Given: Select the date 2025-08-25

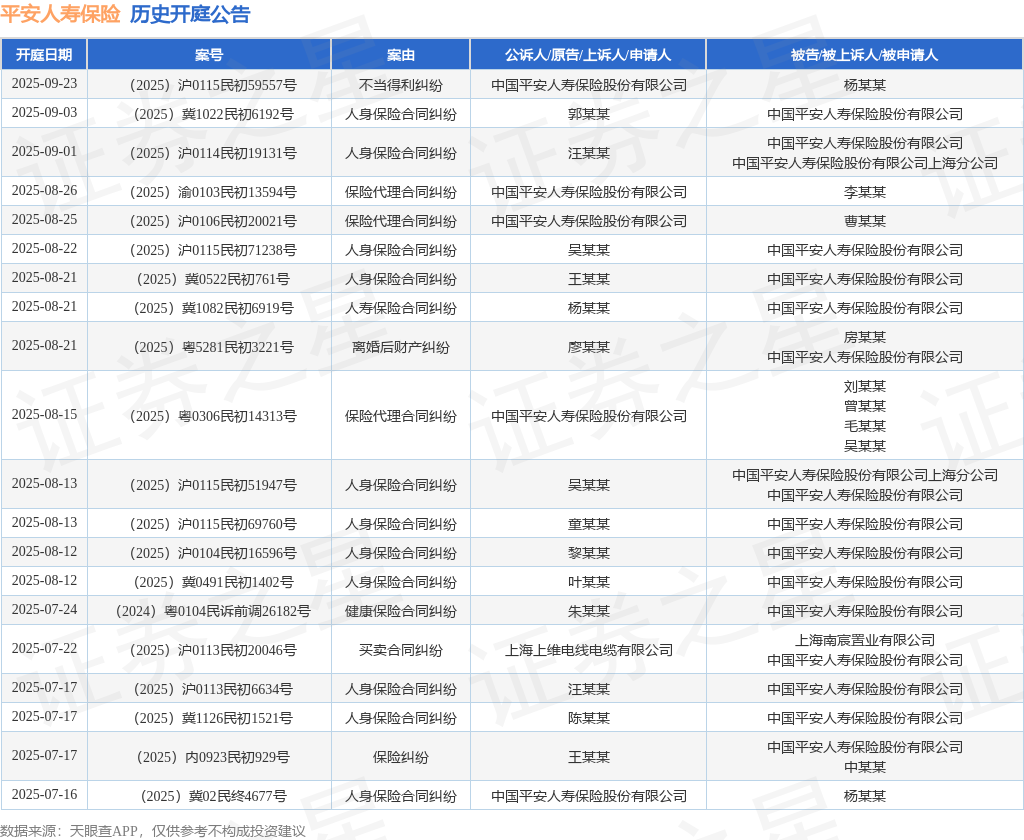Looking at the screenshot, I should click(44, 219).
